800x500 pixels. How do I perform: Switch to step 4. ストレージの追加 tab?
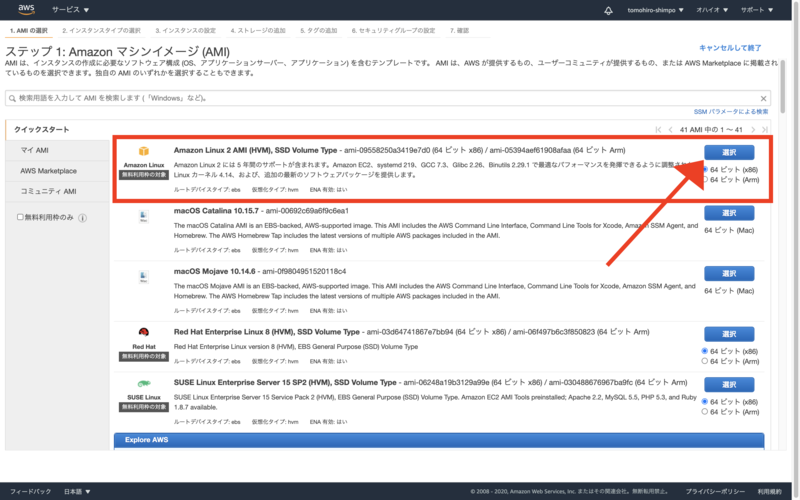258,31
